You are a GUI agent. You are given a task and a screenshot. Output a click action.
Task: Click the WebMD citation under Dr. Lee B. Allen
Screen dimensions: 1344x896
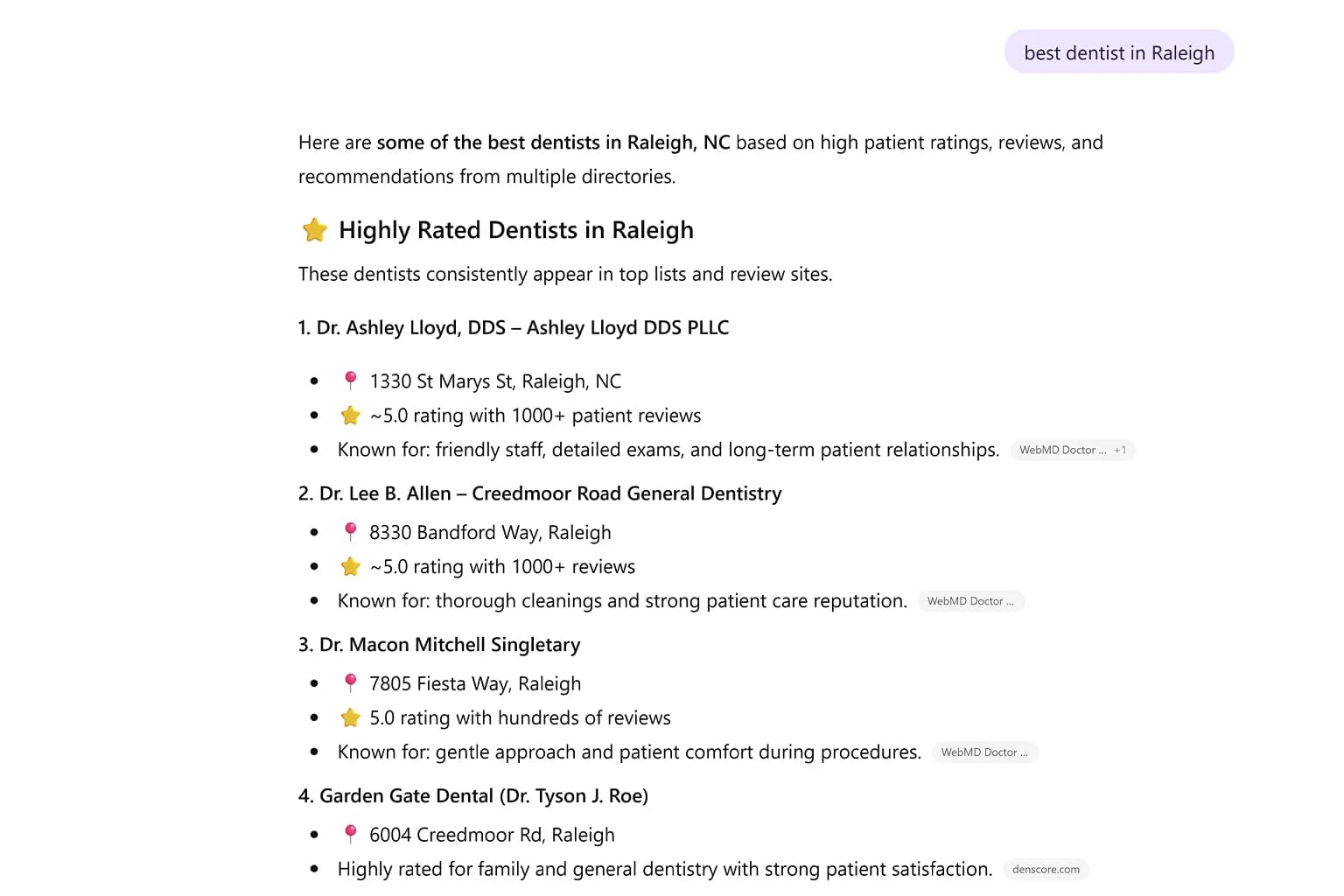click(x=971, y=601)
